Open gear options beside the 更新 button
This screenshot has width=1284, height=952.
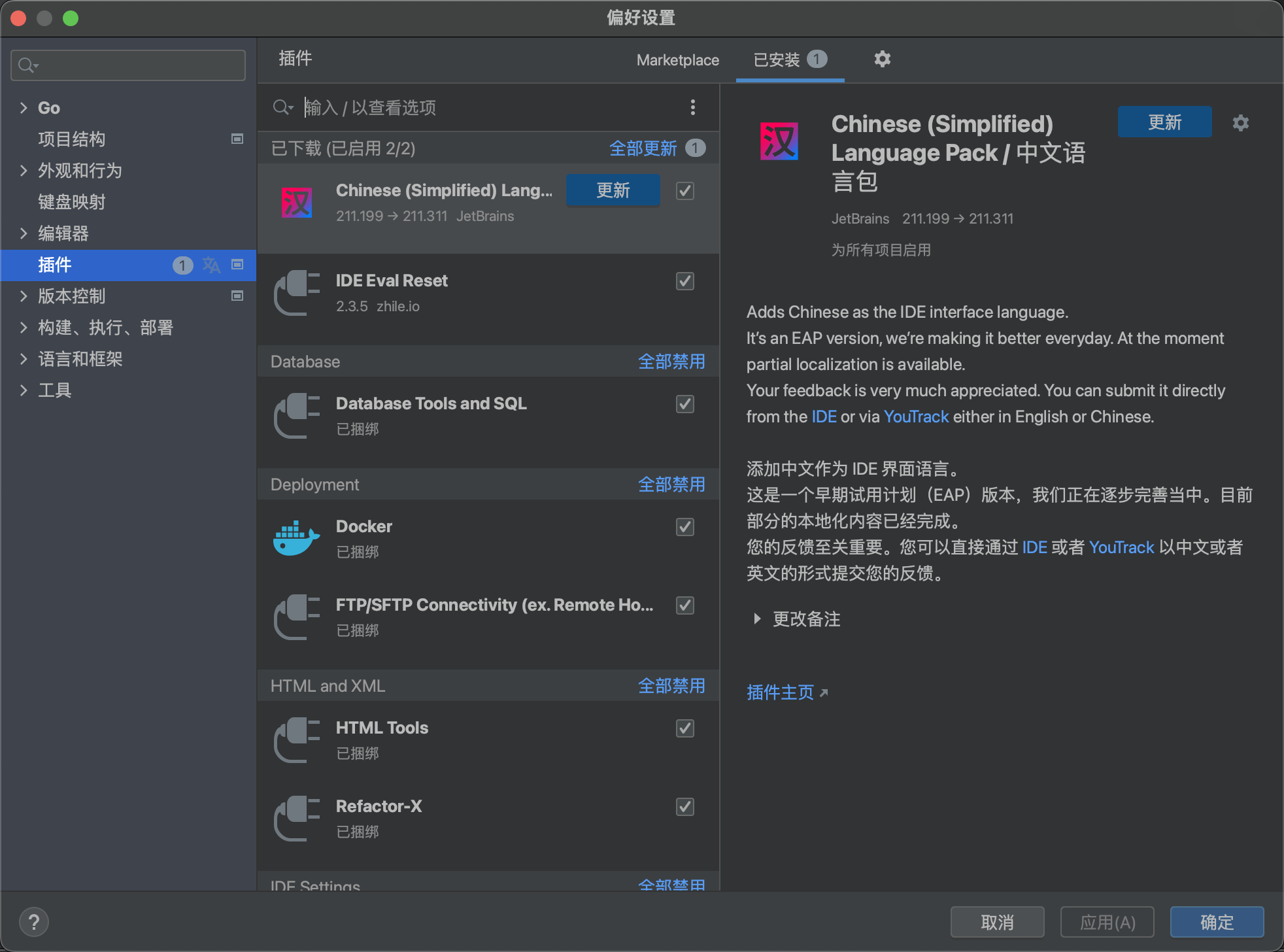pyautogui.click(x=1241, y=123)
